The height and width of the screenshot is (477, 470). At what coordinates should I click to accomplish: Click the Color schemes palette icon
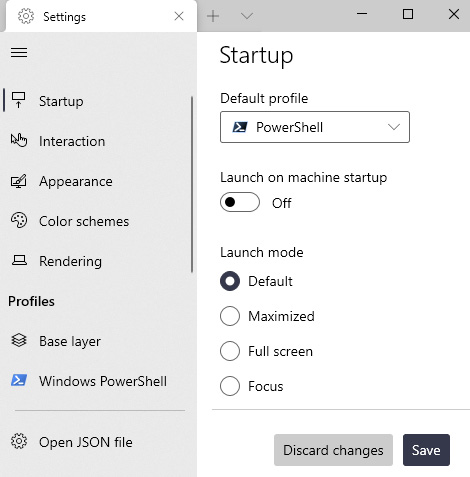[19, 221]
